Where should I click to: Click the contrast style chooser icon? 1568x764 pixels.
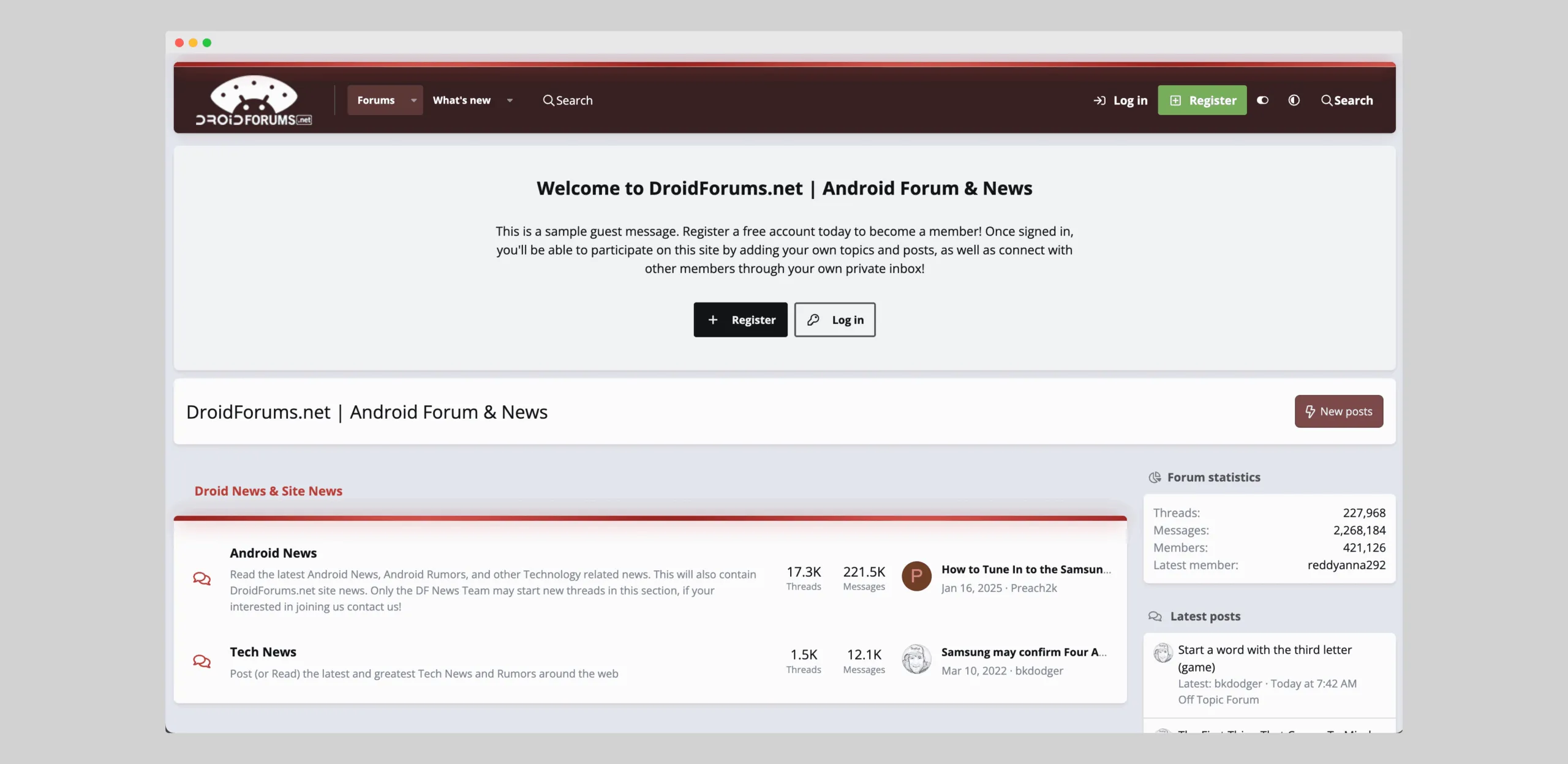[1294, 100]
